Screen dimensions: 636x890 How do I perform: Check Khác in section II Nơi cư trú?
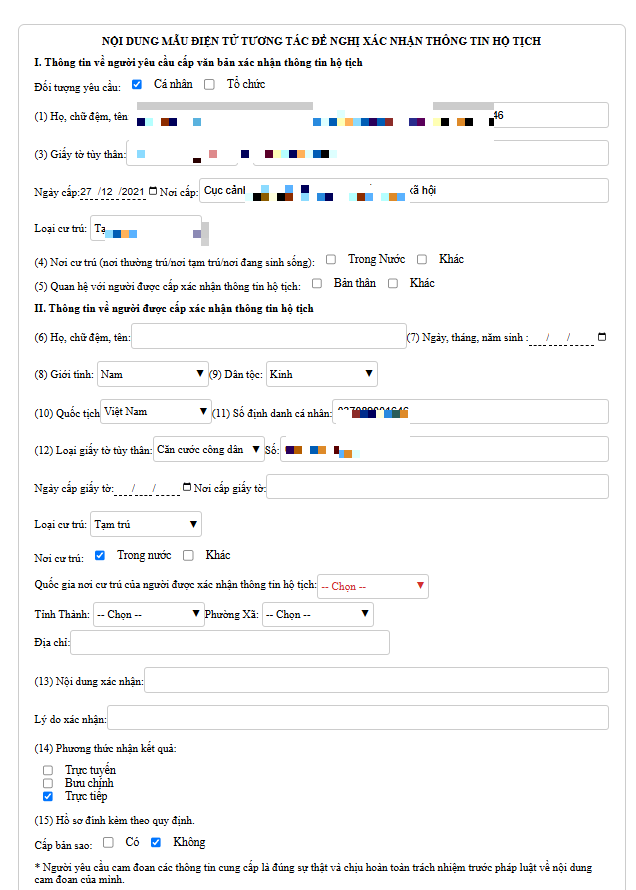pos(188,556)
